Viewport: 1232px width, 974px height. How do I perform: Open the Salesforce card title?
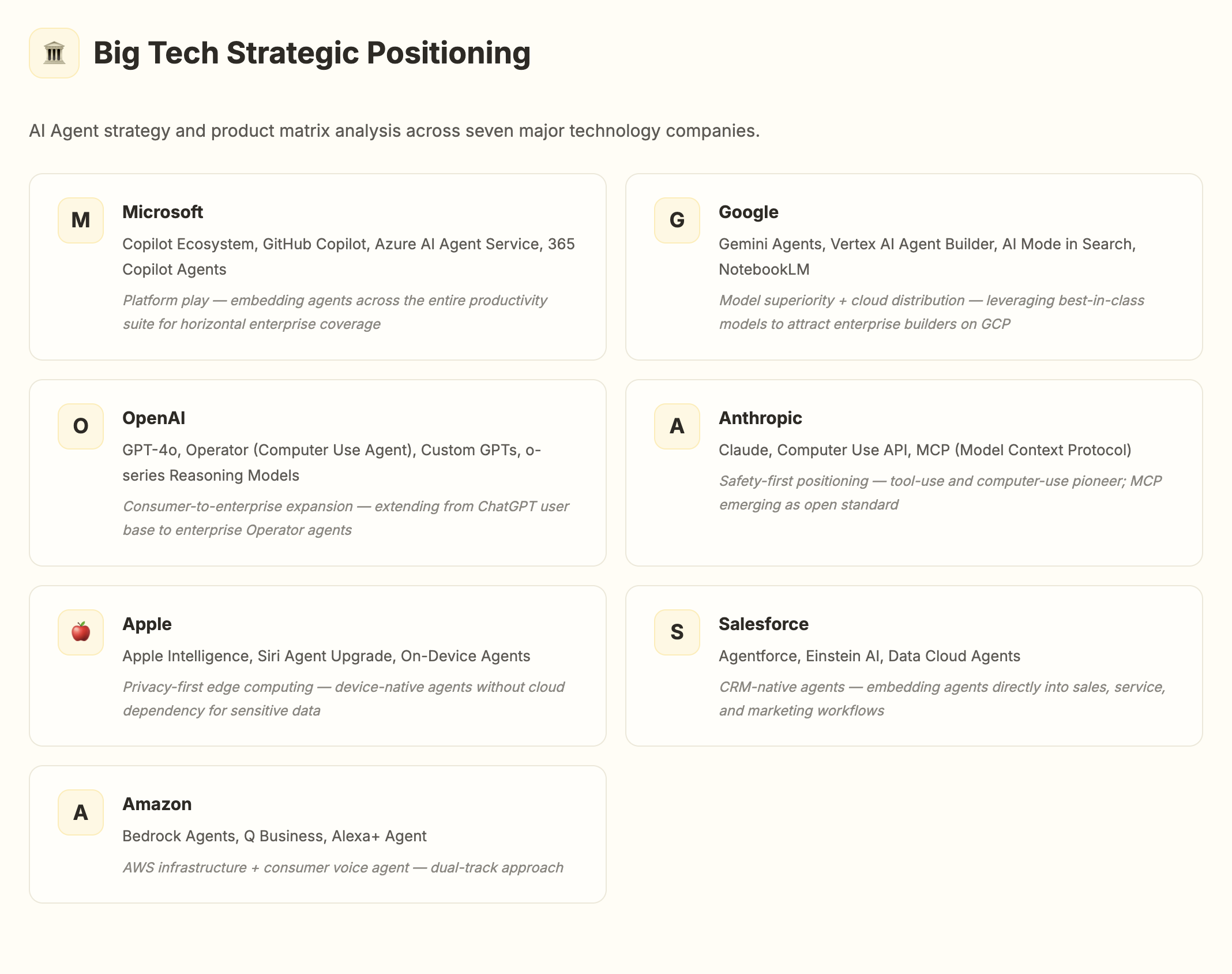(764, 624)
